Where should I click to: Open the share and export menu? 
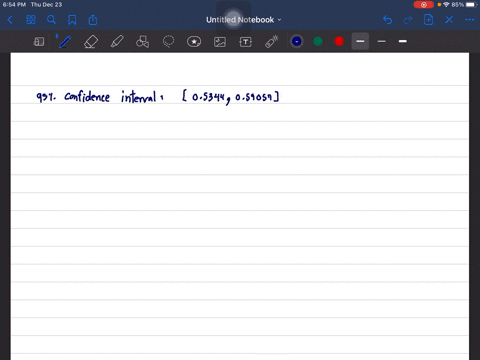[93, 20]
